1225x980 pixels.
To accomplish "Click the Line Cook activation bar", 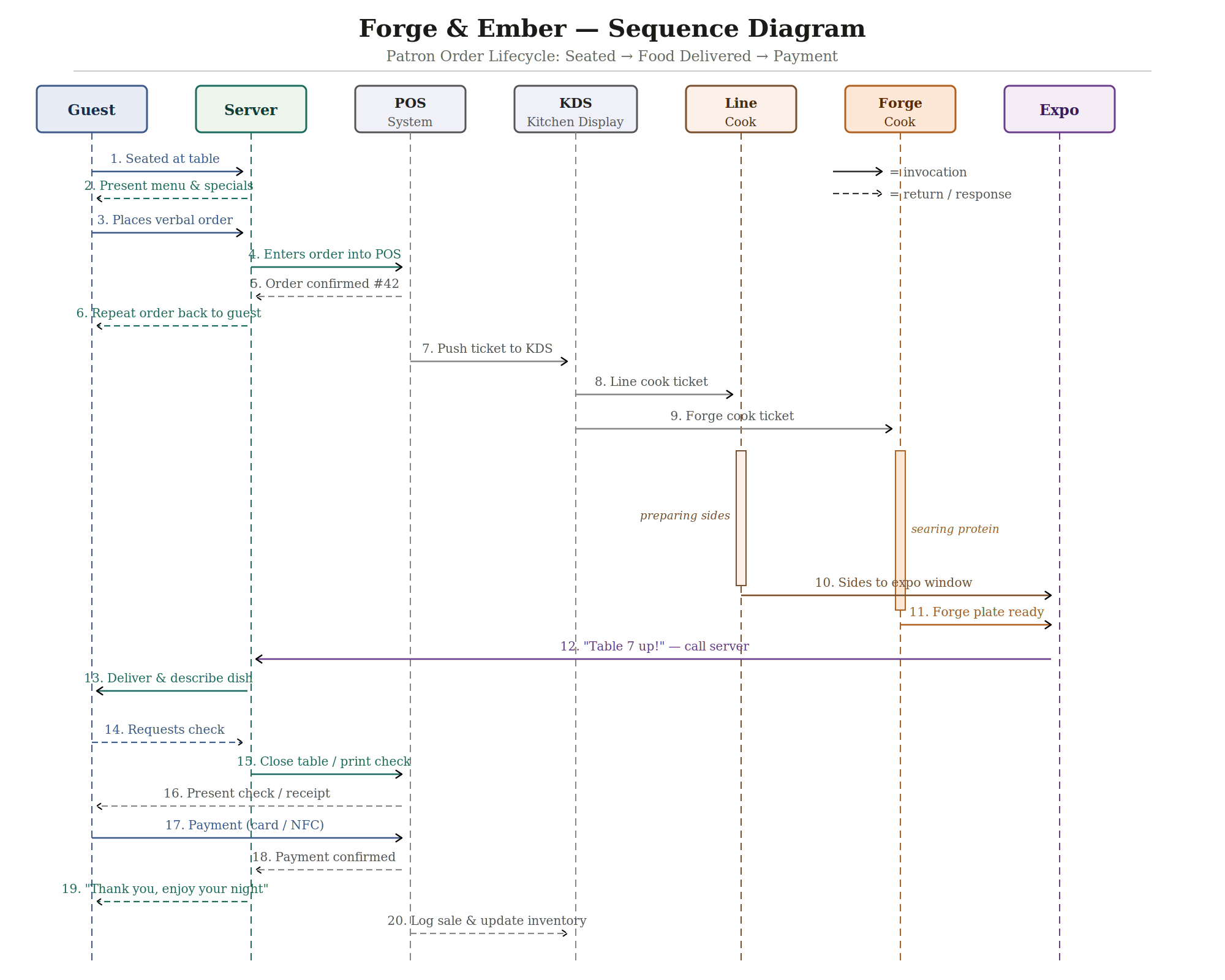I will 741,518.
